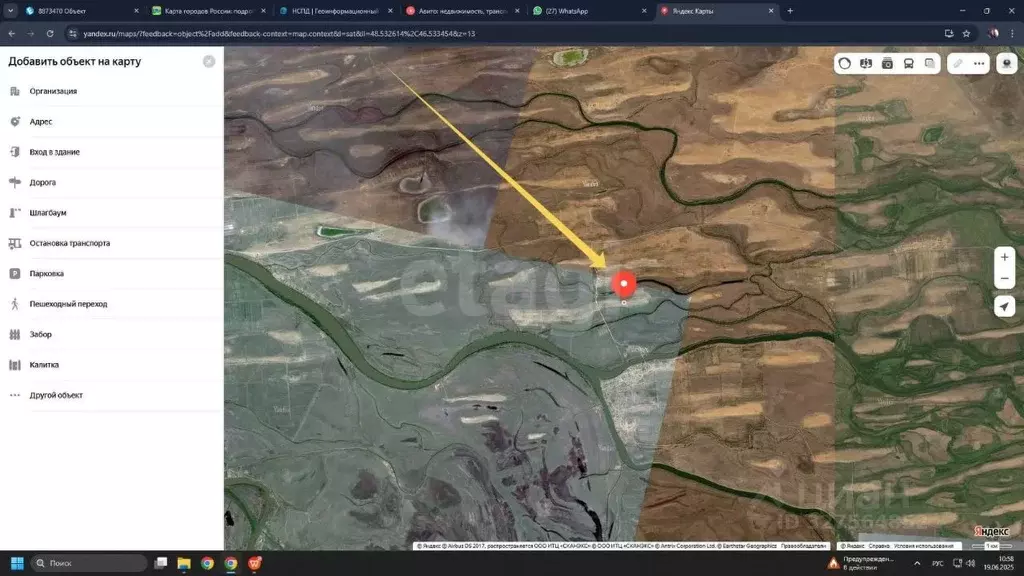
Task: Toggle the panoramas layer on the map
Action: pos(866,63)
